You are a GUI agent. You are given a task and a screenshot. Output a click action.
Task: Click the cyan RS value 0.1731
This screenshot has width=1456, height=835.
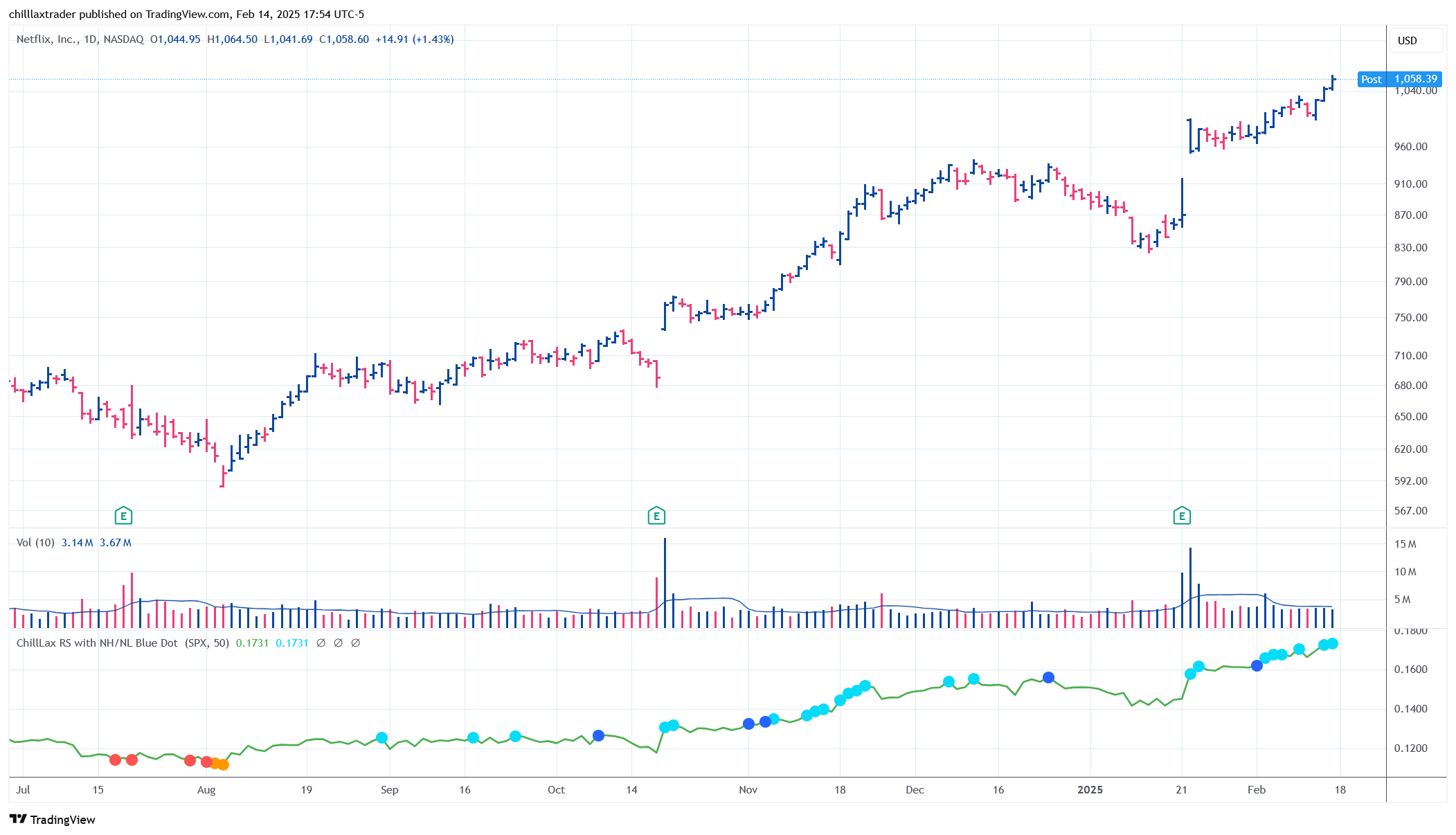coord(292,643)
